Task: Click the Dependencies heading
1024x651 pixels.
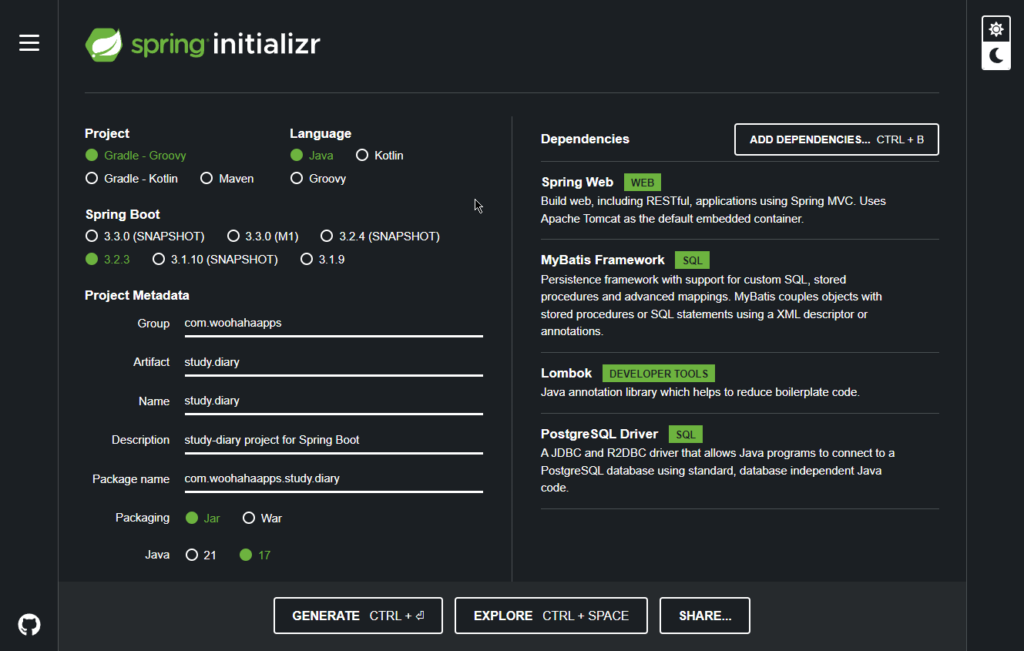Action: 585,139
